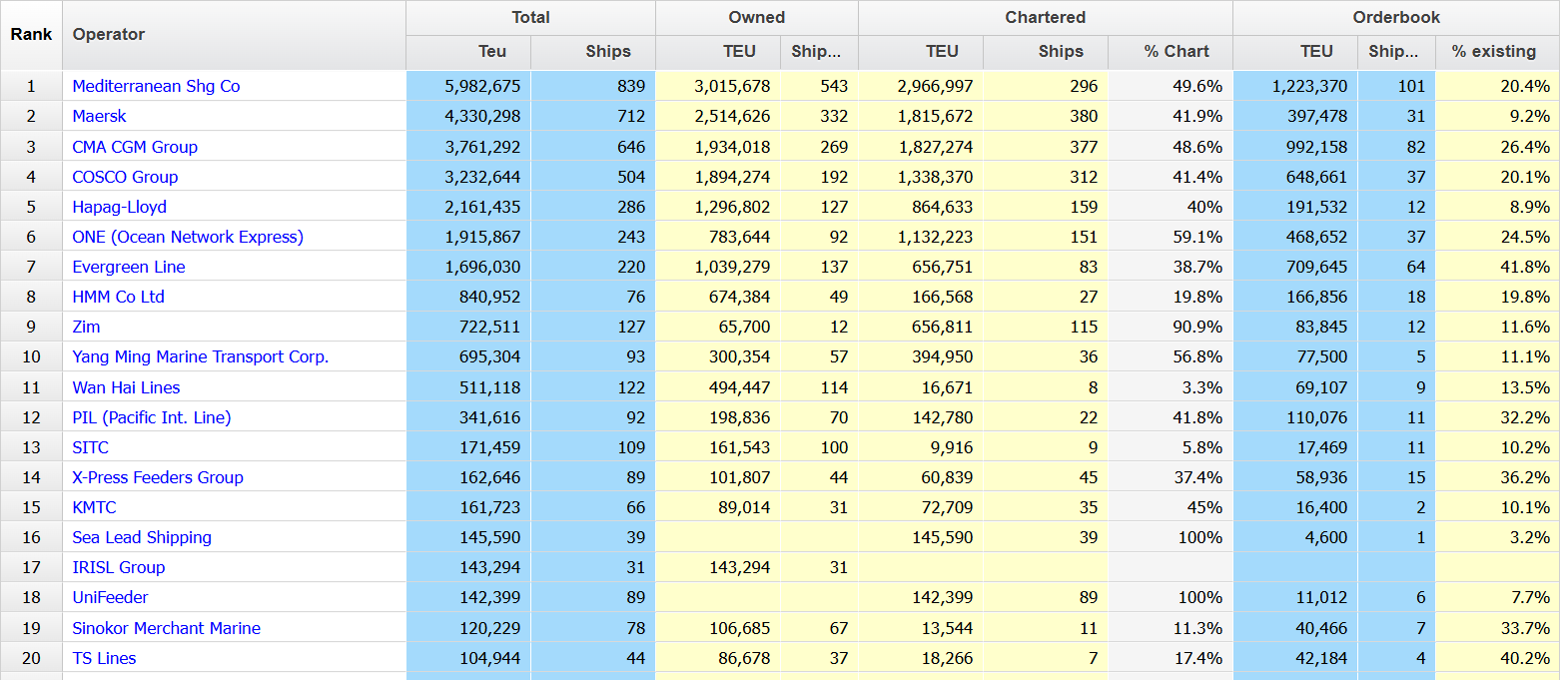This screenshot has width=1568, height=680.
Task: Open the UniFeeder operator link
Action: 110,597
